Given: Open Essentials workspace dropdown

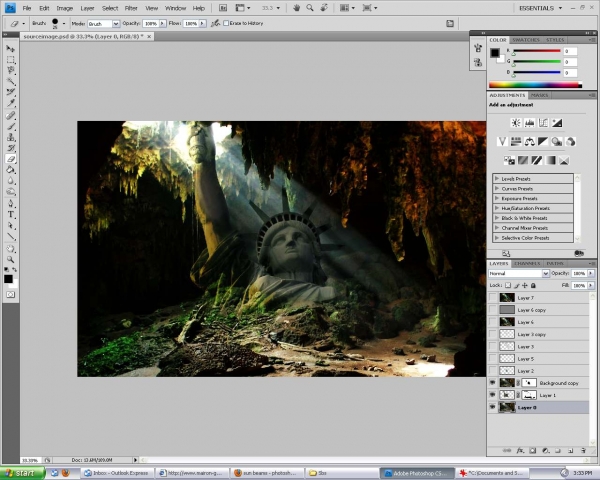Looking at the screenshot, I should click(x=540, y=8).
